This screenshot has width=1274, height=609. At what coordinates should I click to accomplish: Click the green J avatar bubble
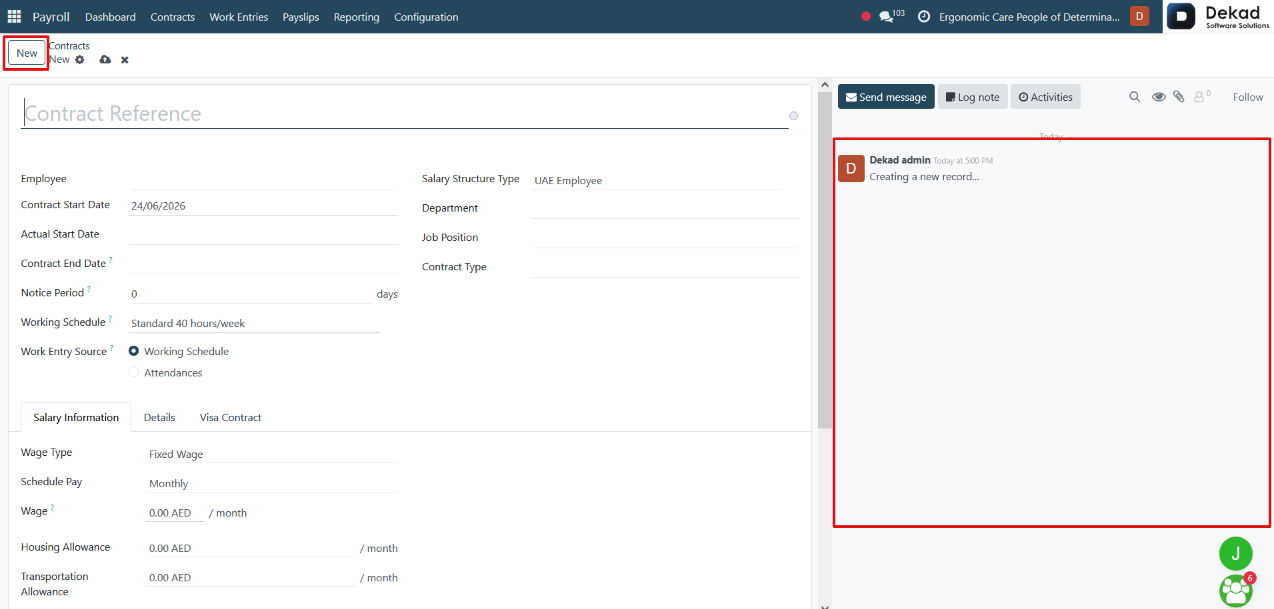(x=1236, y=553)
